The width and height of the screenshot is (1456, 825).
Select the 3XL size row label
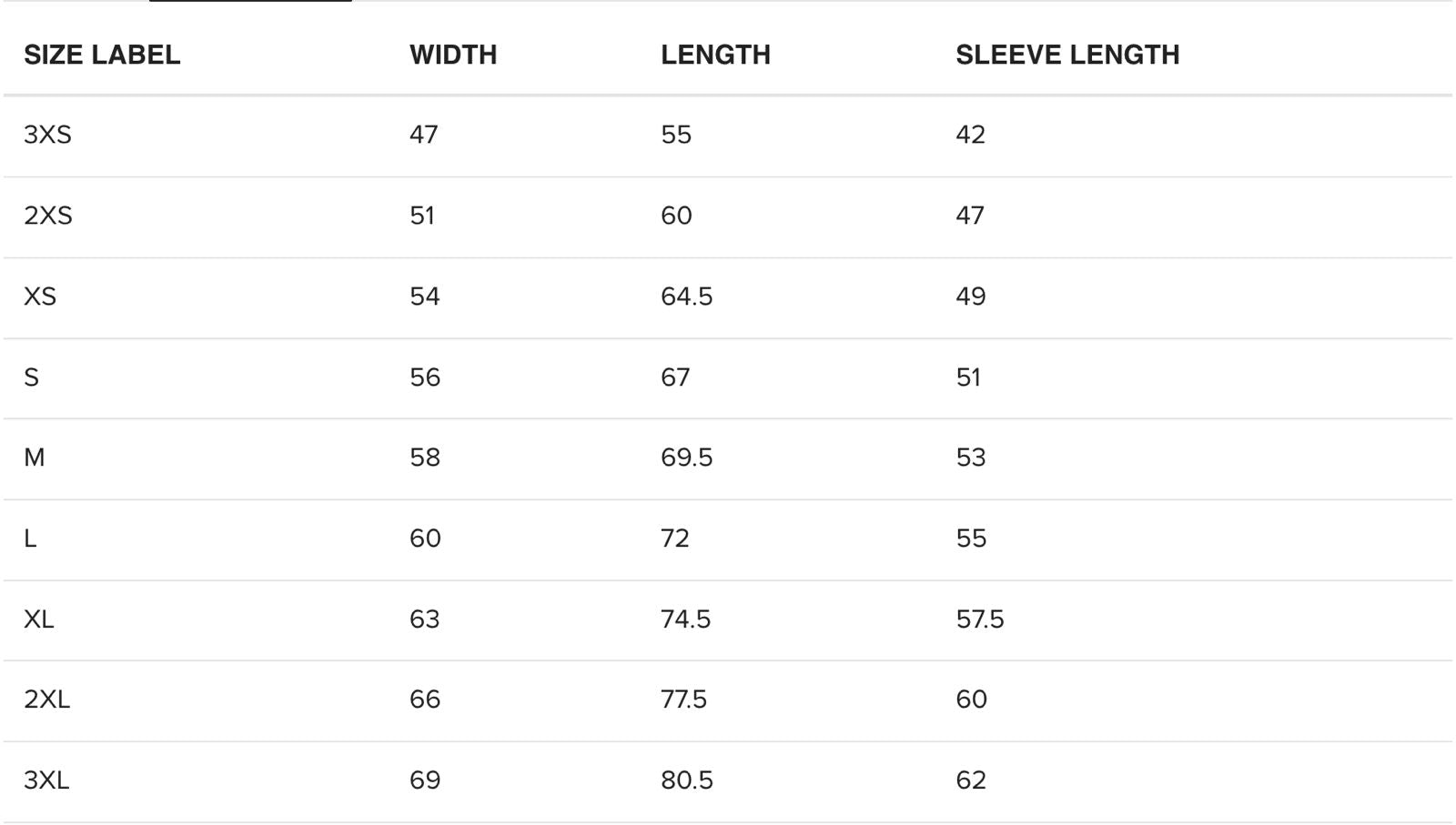click(x=46, y=780)
